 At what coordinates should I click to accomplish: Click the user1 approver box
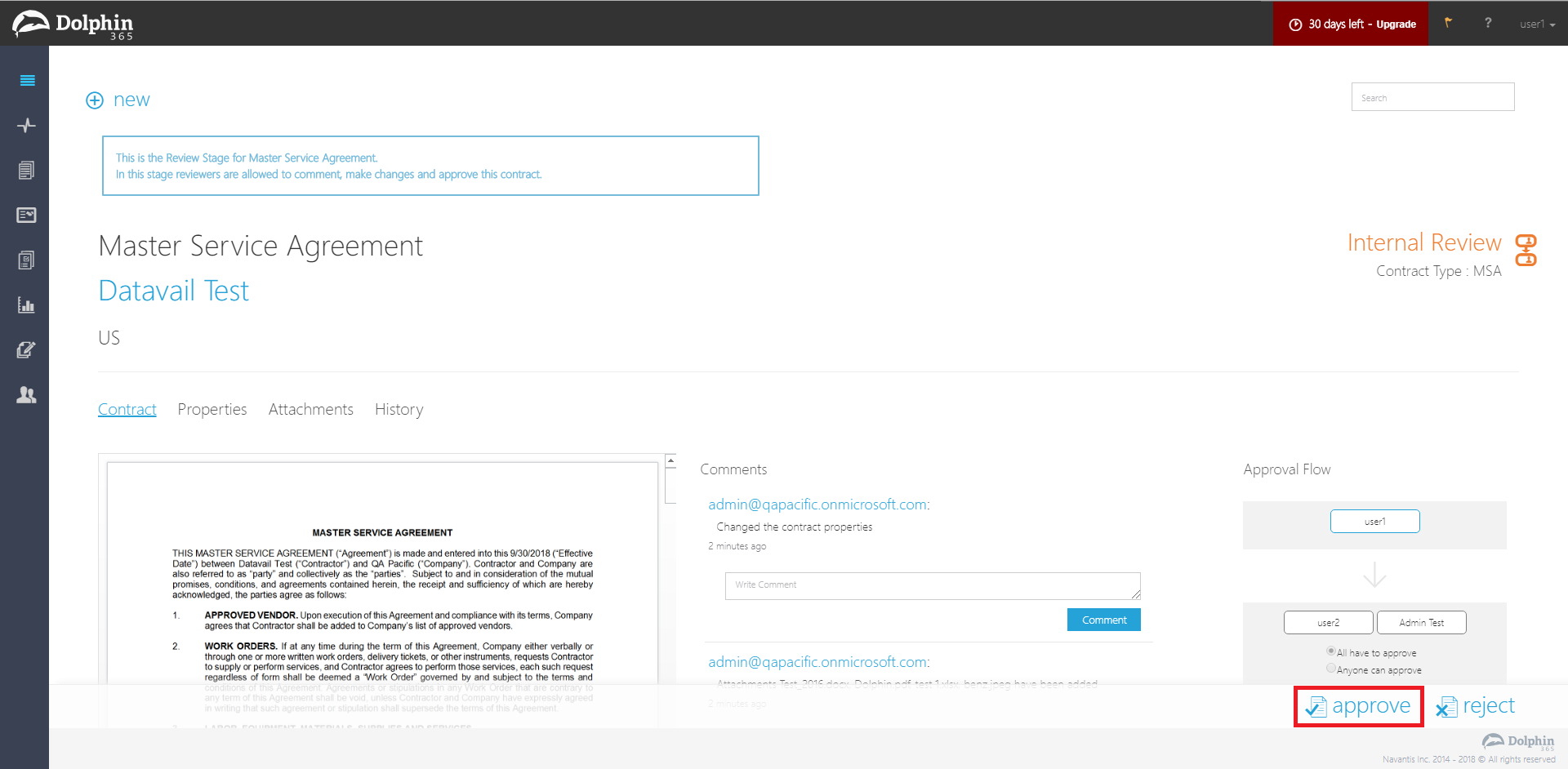1375,521
